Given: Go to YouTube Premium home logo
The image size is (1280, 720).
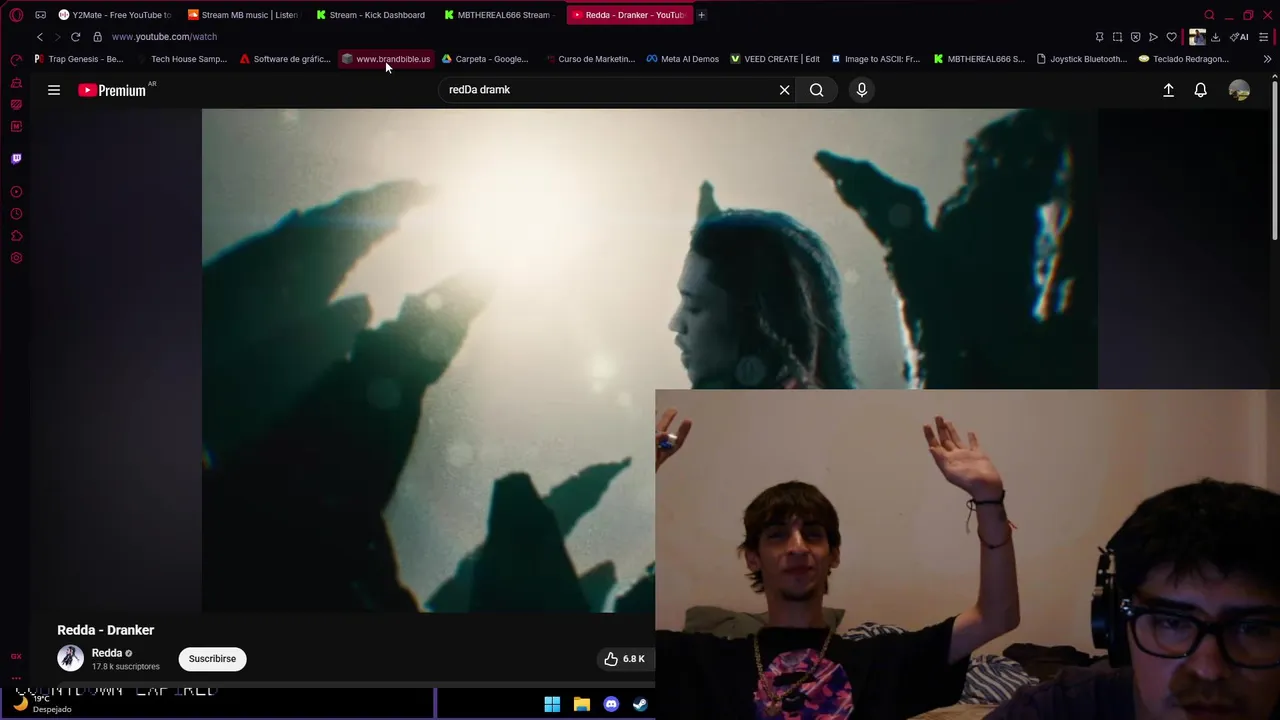Looking at the screenshot, I should pos(112,90).
